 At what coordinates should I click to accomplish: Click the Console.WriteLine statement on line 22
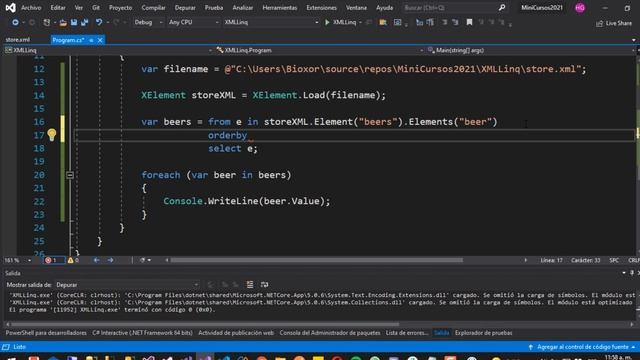click(247, 201)
